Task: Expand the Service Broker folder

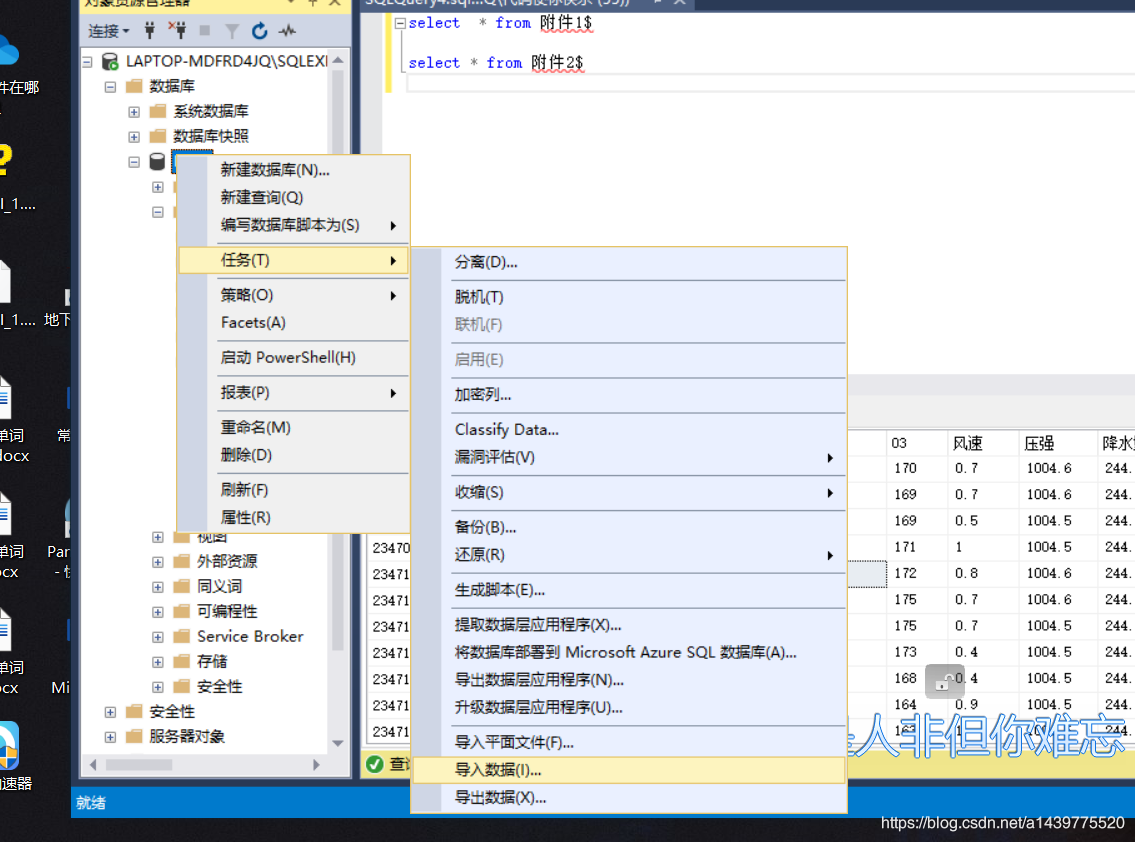Action: (158, 637)
